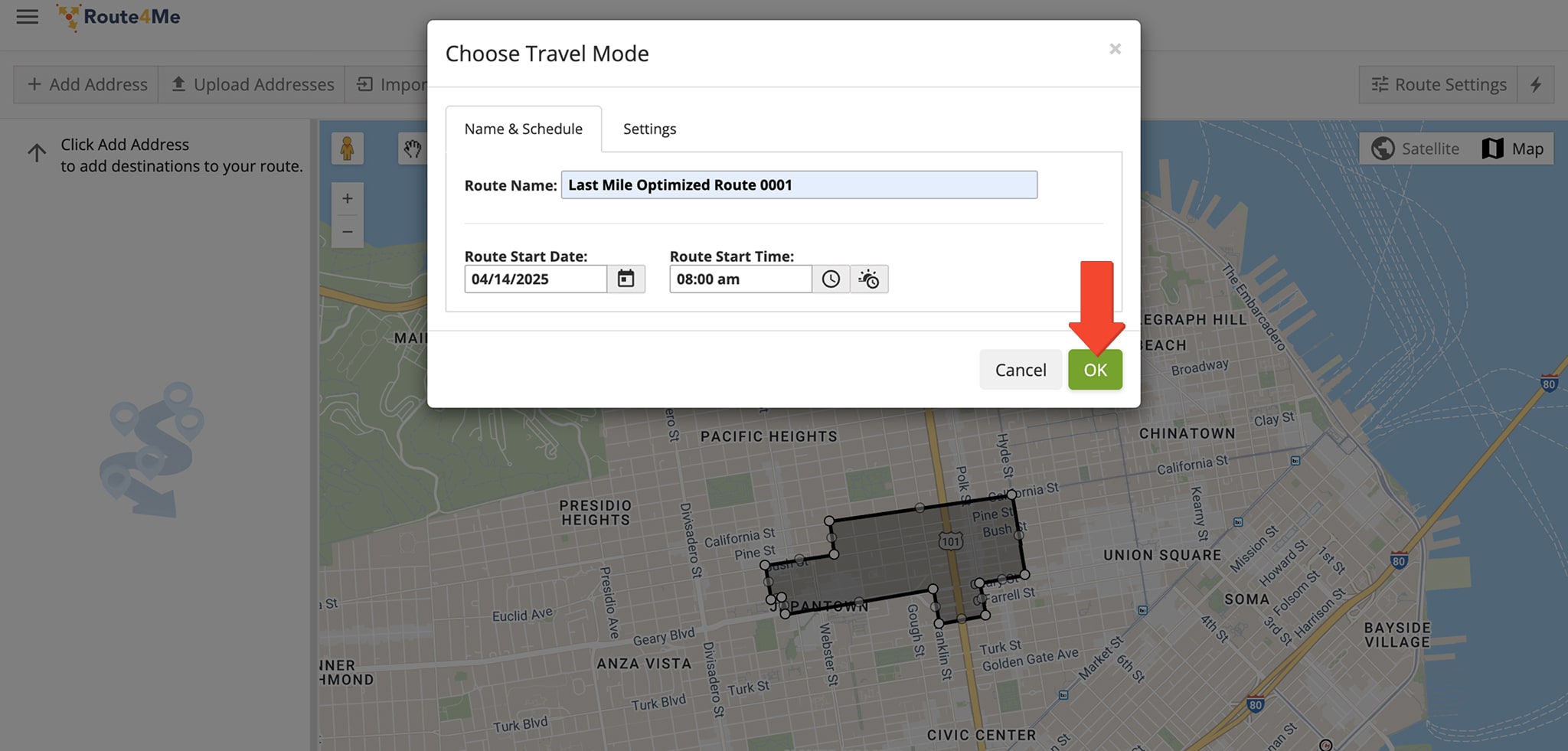Open the clock time picker
The width and height of the screenshot is (1568, 751).
click(x=831, y=279)
